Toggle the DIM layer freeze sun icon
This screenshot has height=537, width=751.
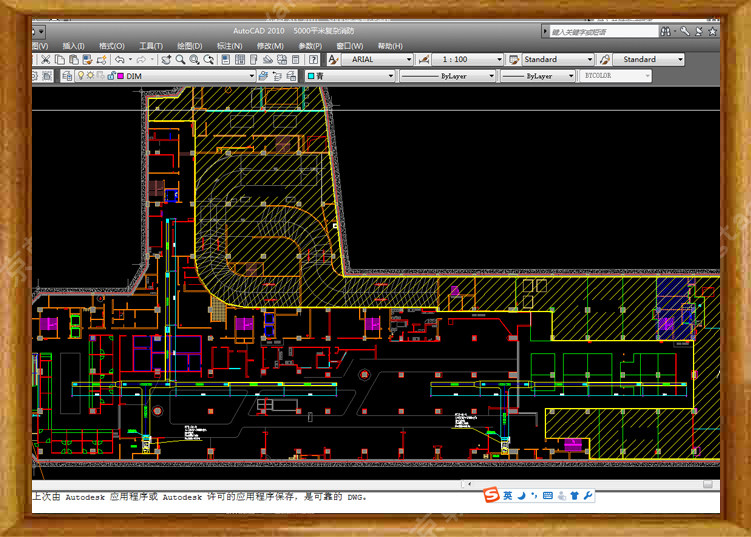point(90,75)
